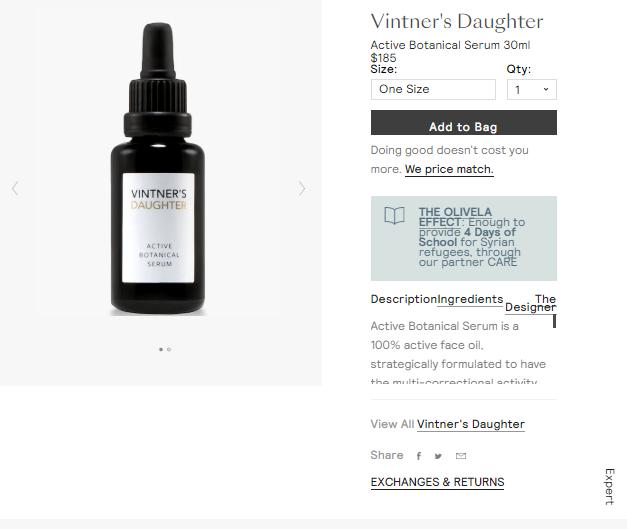Open the Expert side tab

click(x=609, y=487)
